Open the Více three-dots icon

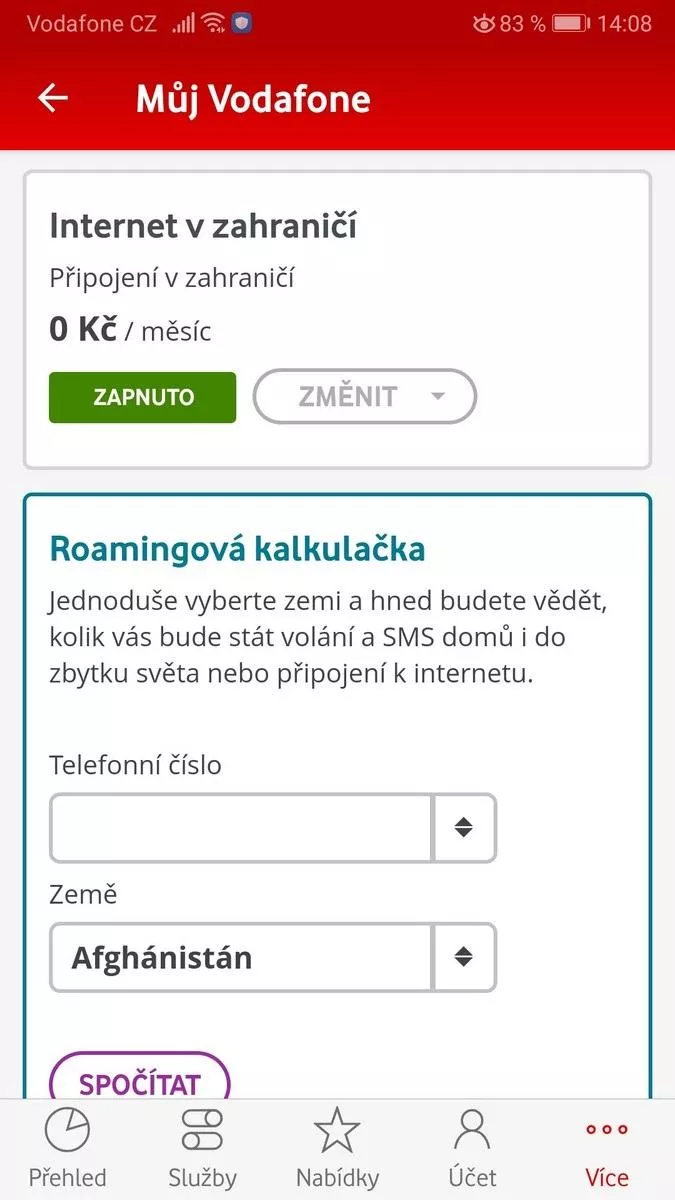[607, 1130]
